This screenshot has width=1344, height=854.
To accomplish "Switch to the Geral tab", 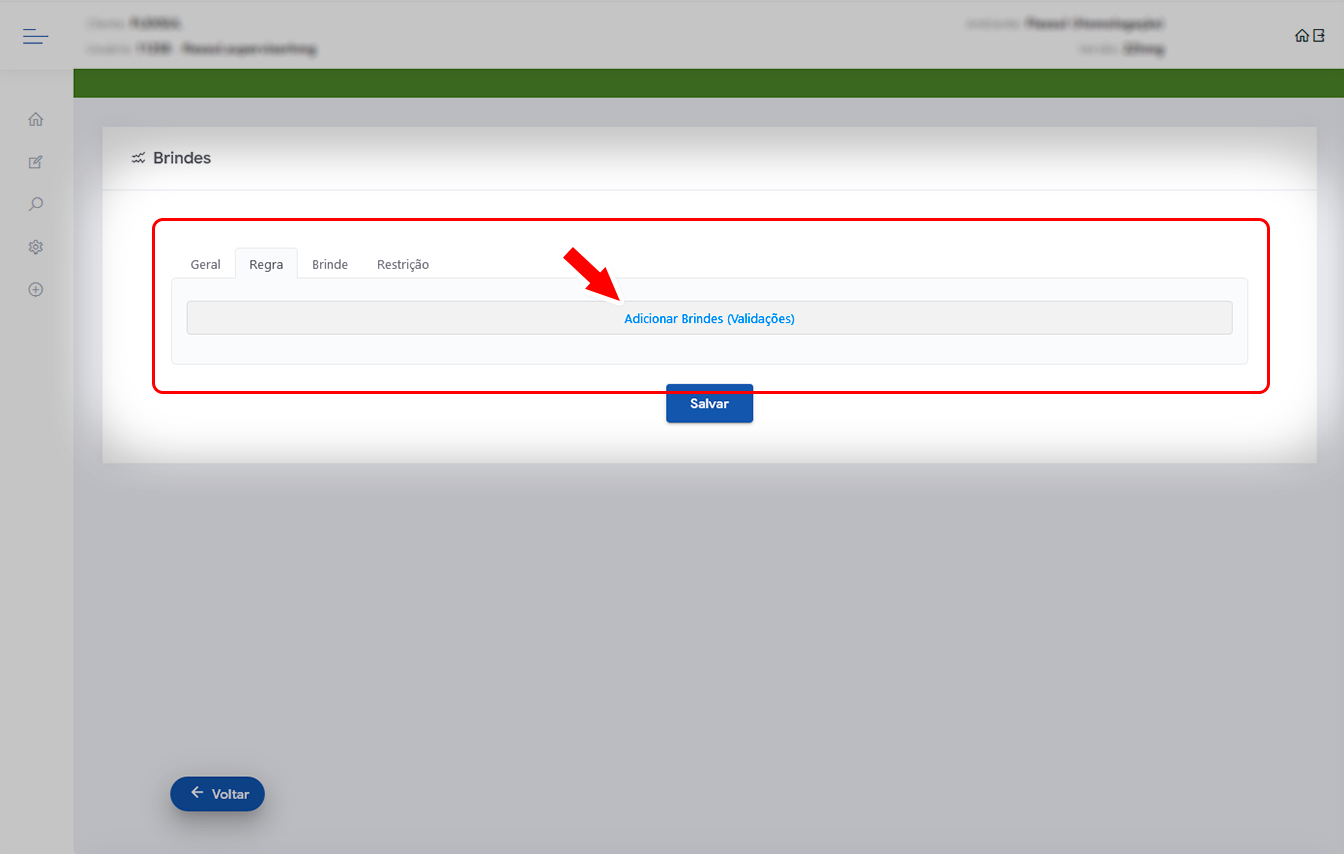I will coord(206,264).
